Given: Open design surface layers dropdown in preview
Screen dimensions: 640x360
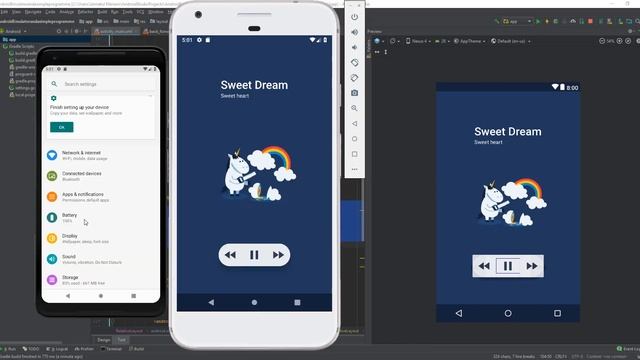Looking at the screenshot, I should pos(379,41).
